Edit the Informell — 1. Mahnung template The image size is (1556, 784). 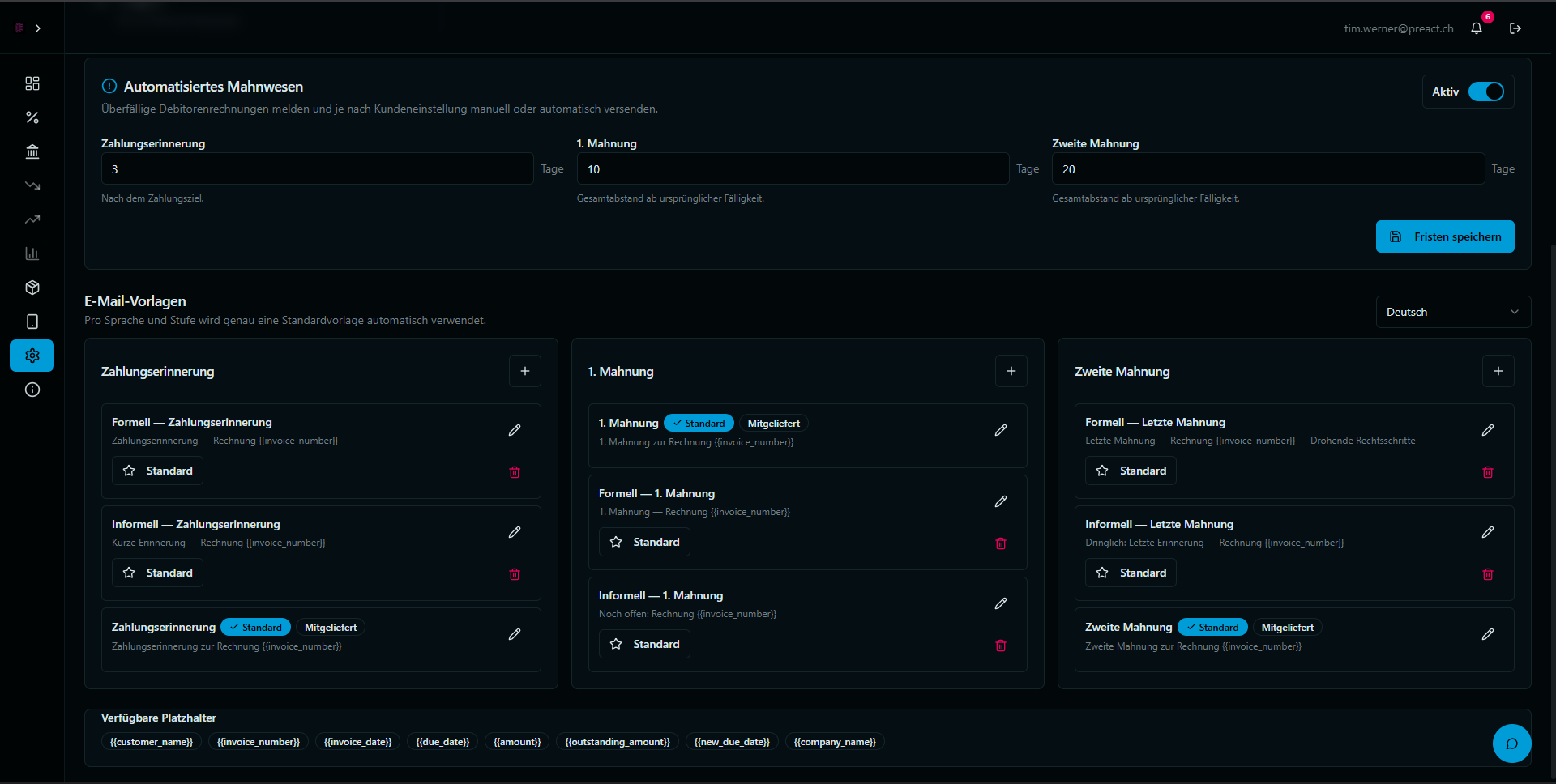point(1001,603)
